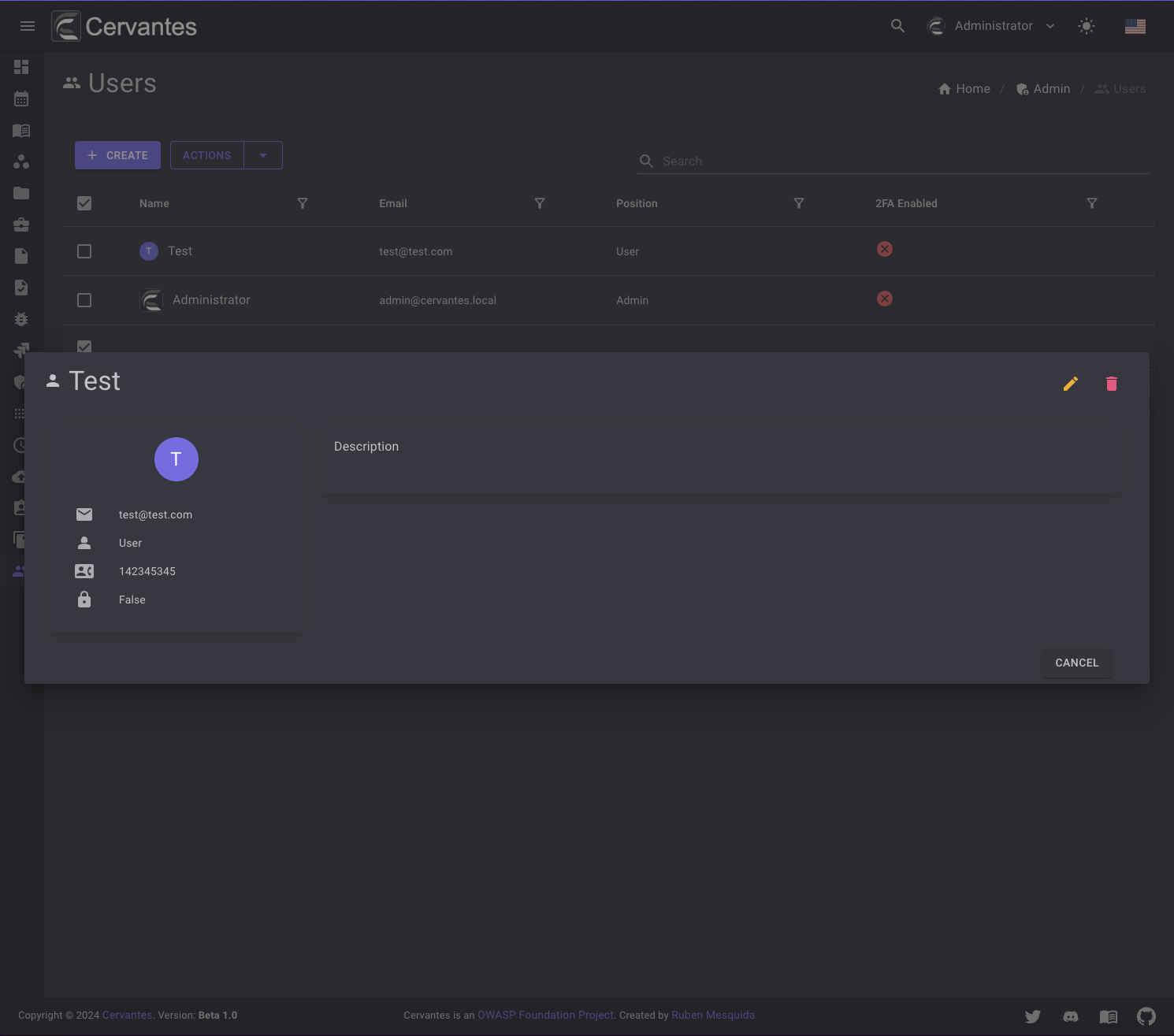Click the T avatar in user card
The height and width of the screenshot is (1036, 1174).
coord(176,459)
